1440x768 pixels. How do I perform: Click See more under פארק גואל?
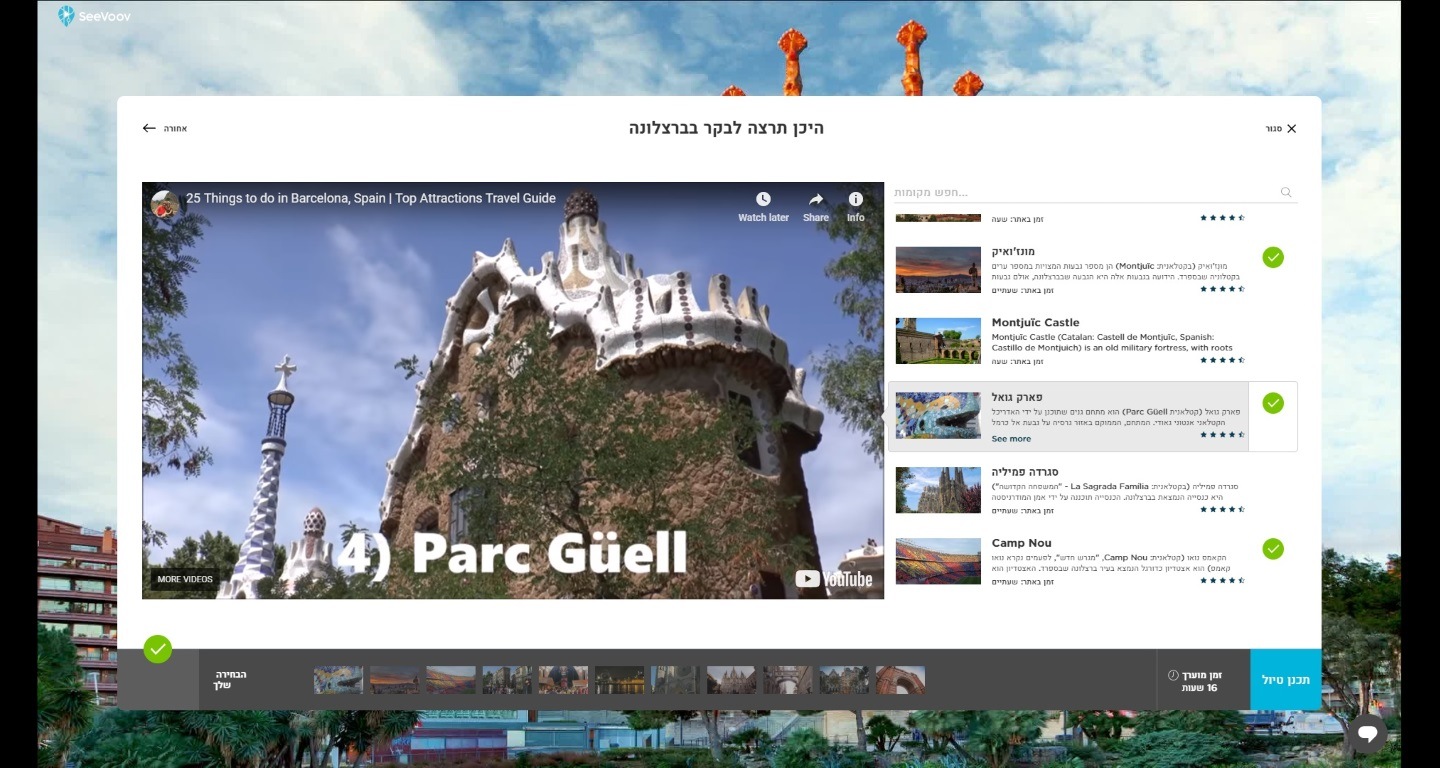pos(1011,439)
